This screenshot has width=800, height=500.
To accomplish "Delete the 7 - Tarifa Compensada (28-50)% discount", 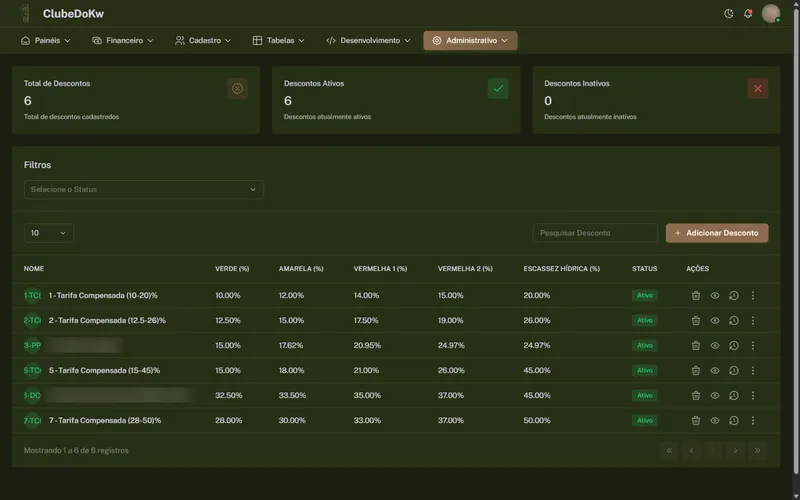I will [695, 420].
